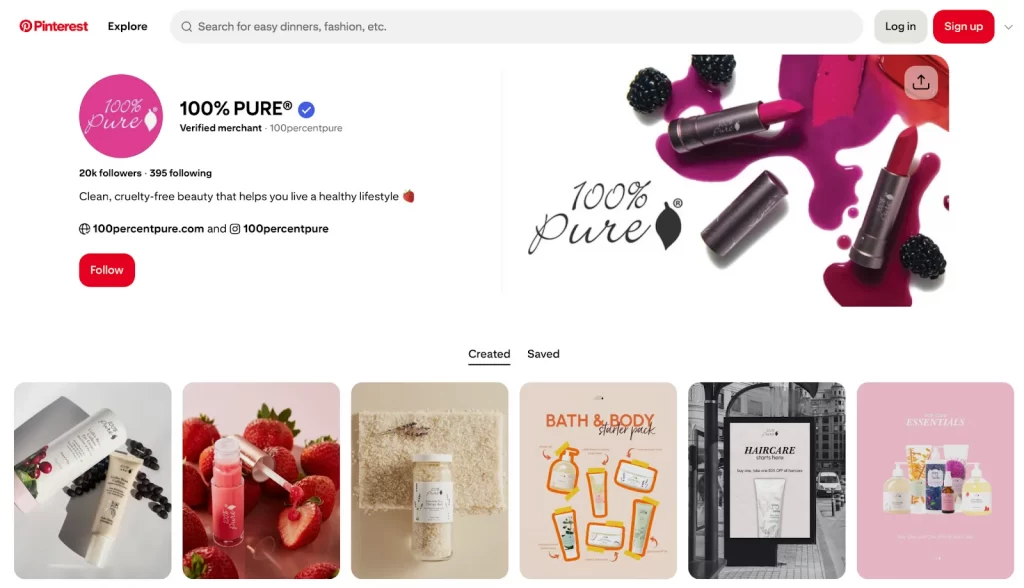The height and width of the screenshot is (588, 1024).
Task: Open the Bath & Body starter pack pin
Action: [x=598, y=480]
